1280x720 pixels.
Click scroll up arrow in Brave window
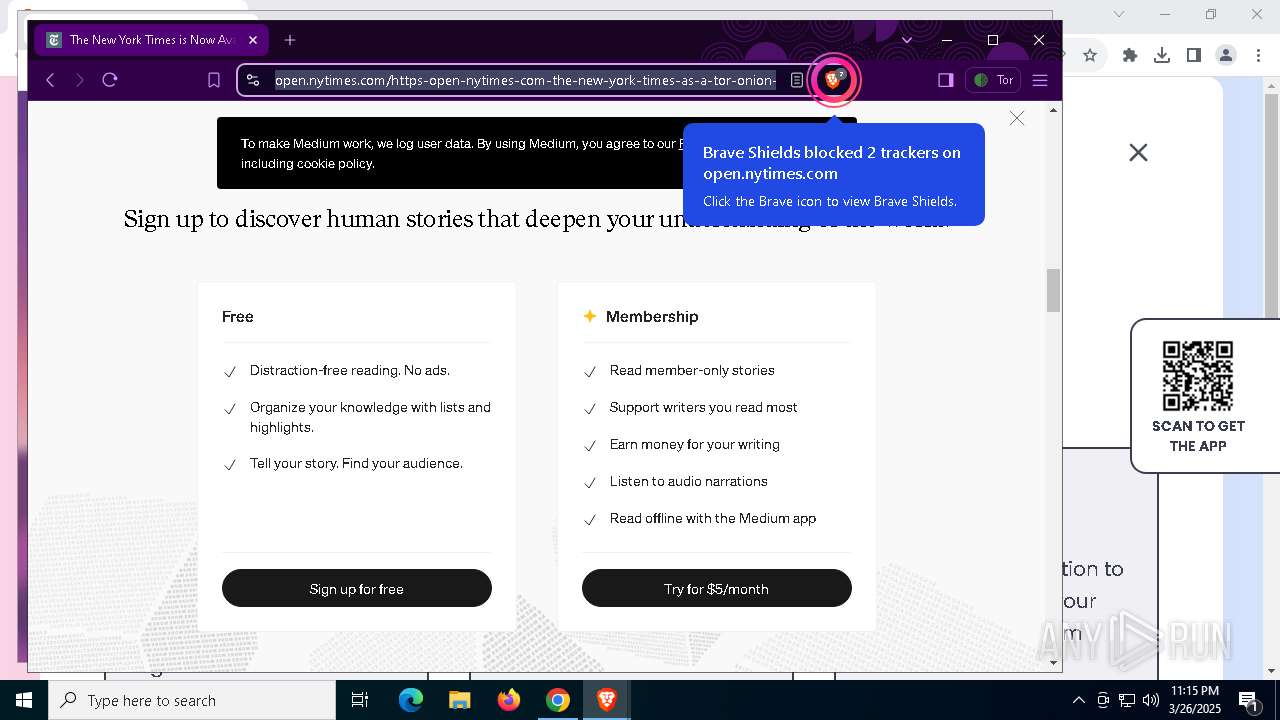1053,110
